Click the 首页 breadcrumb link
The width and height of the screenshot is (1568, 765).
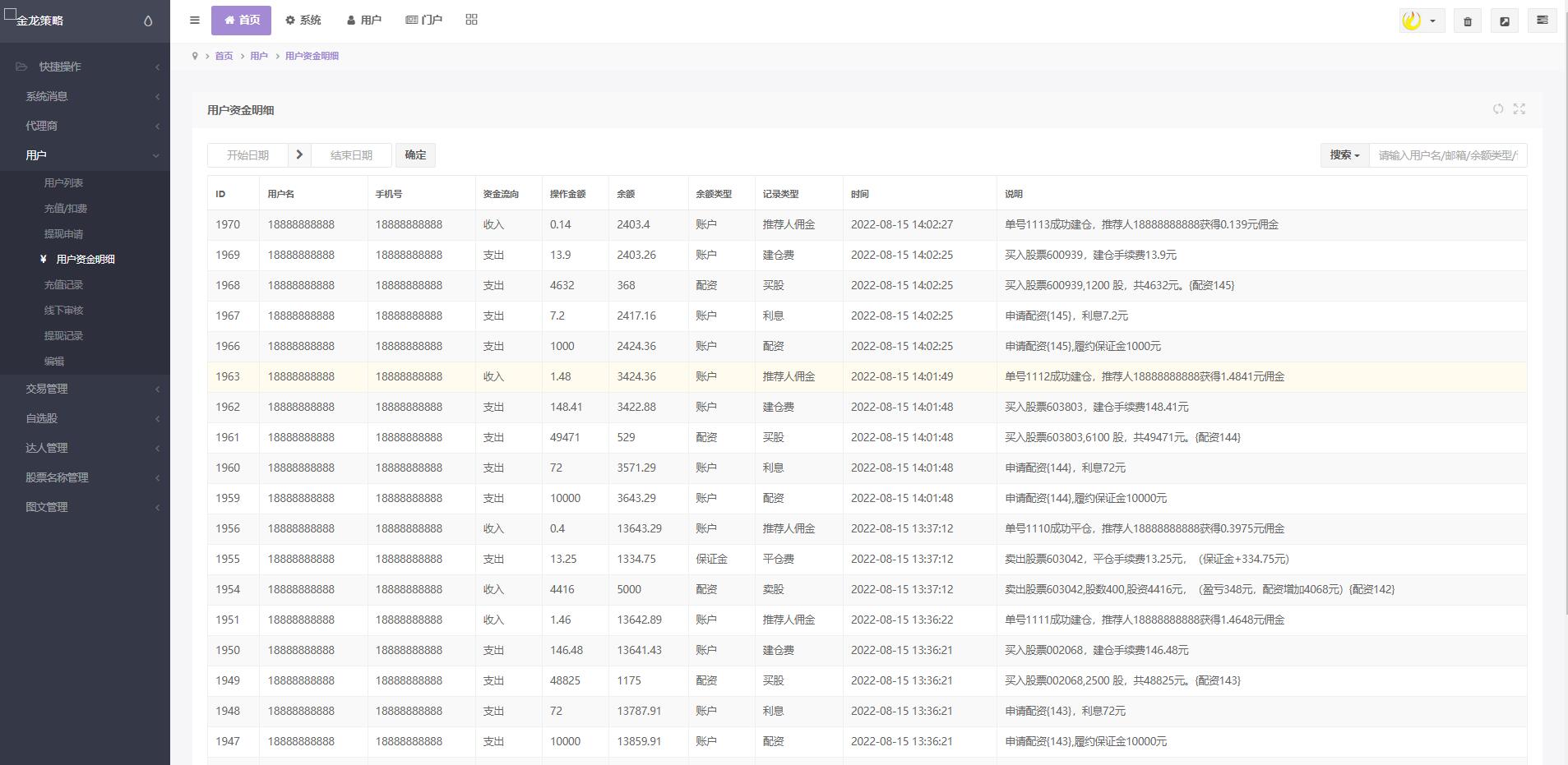[x=224, y=56]
